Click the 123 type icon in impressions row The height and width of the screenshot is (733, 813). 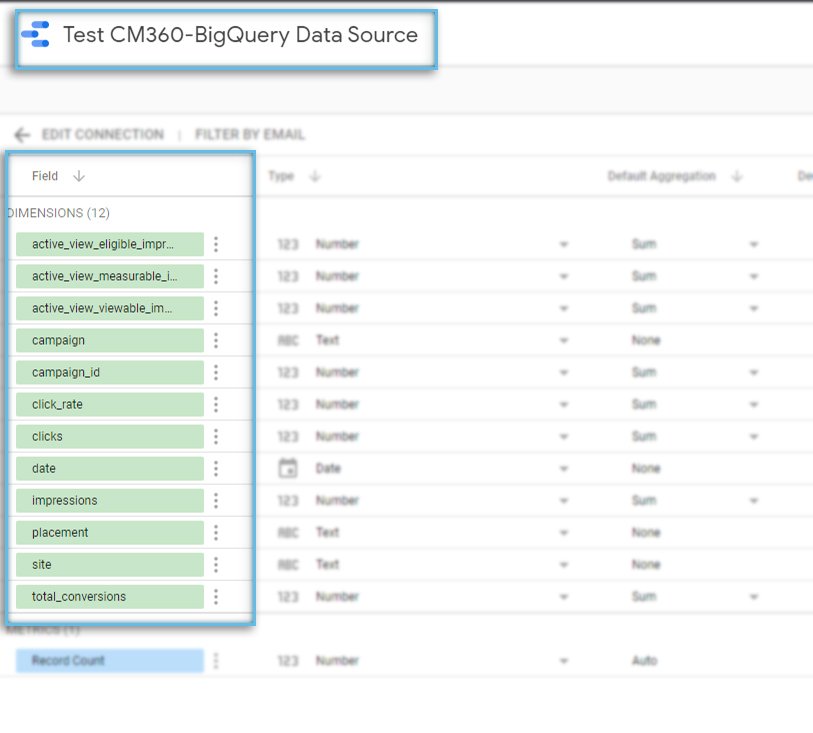pyautogui.click(x=288, y=501)
